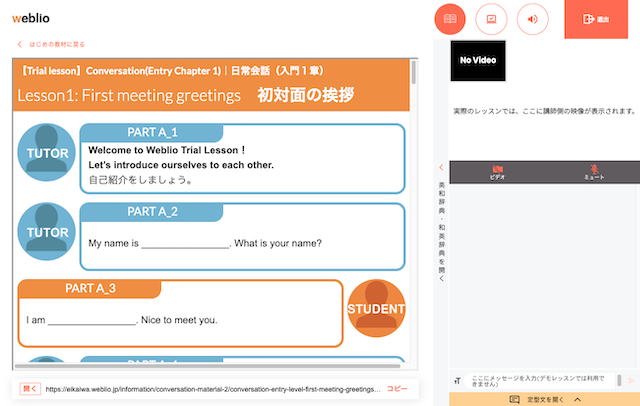
Task: Click the up chevron on the phrases bar
Action: coord(577,399)
